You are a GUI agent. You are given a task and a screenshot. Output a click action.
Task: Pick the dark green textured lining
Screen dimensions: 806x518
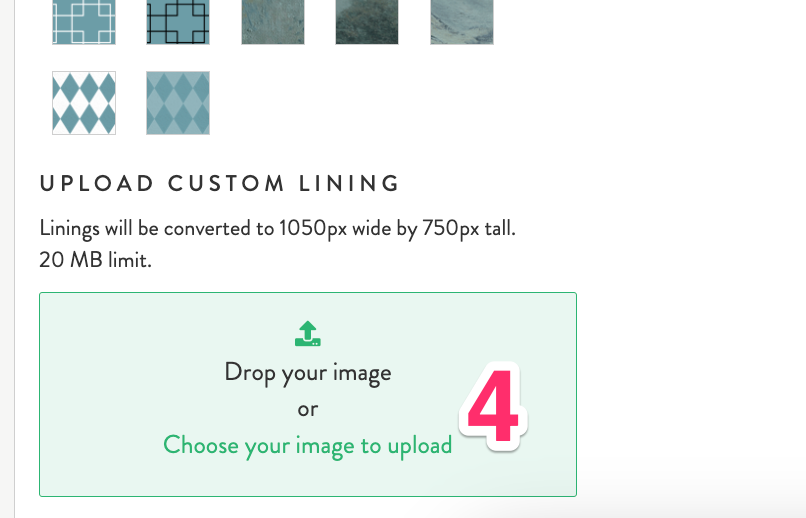pyautogui.click(x=367, y=22)
